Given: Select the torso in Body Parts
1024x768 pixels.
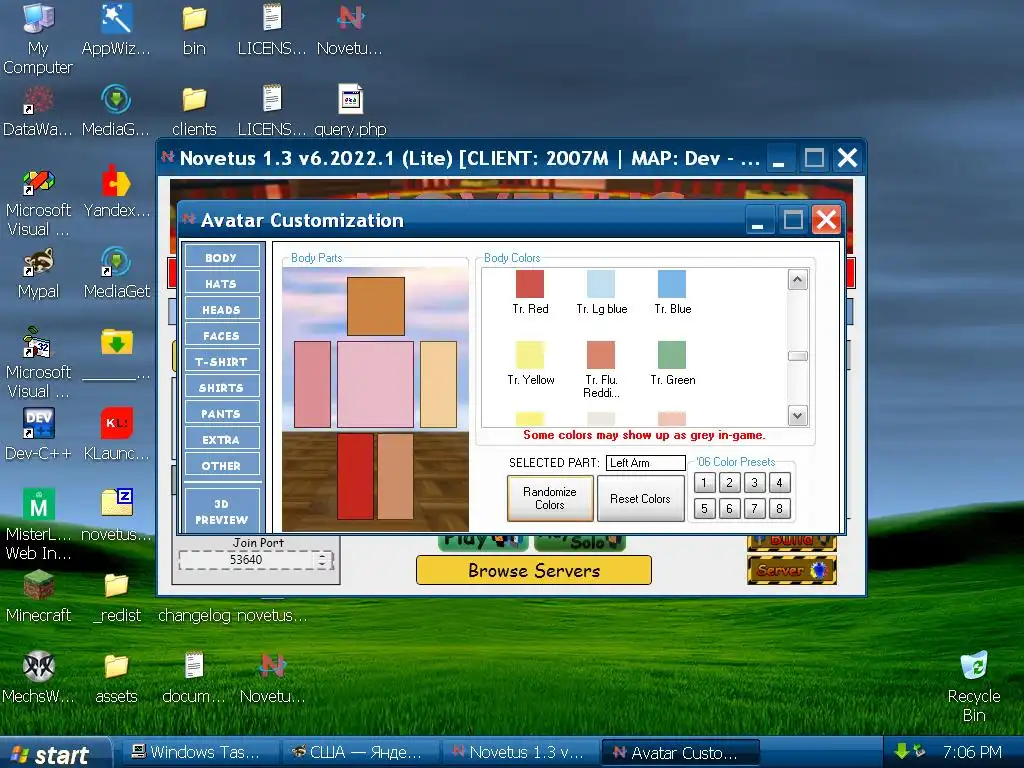Looking at the screenshot, I should pos(376,384).
